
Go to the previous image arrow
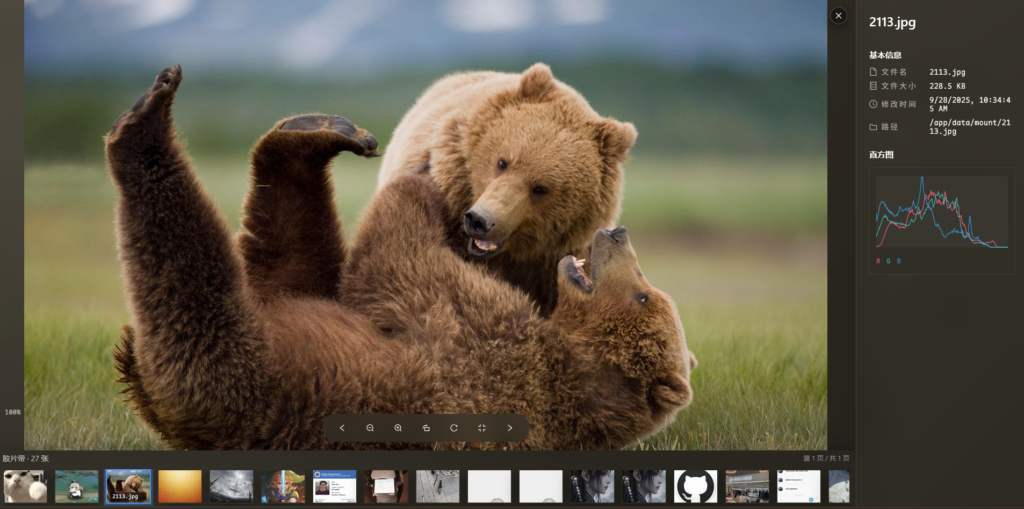[342, 428]
